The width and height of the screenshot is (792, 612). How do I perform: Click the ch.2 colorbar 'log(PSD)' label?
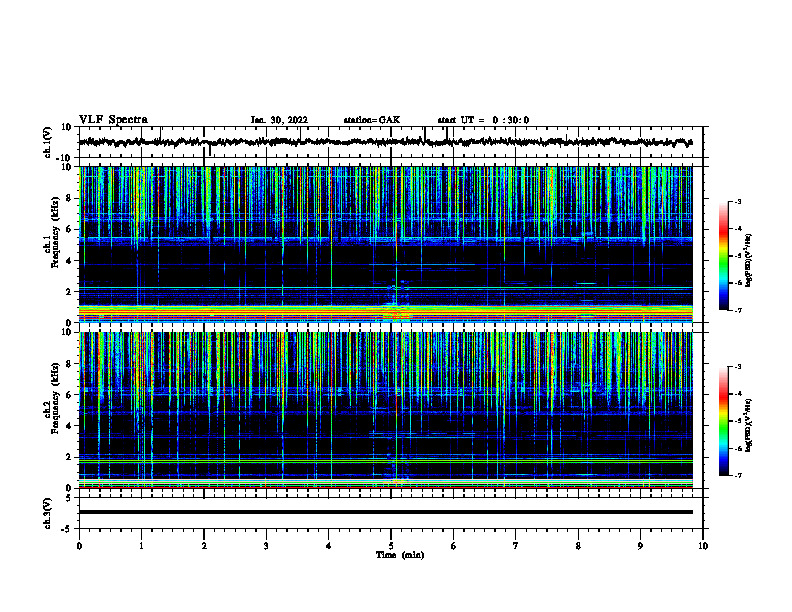[749, 425]
